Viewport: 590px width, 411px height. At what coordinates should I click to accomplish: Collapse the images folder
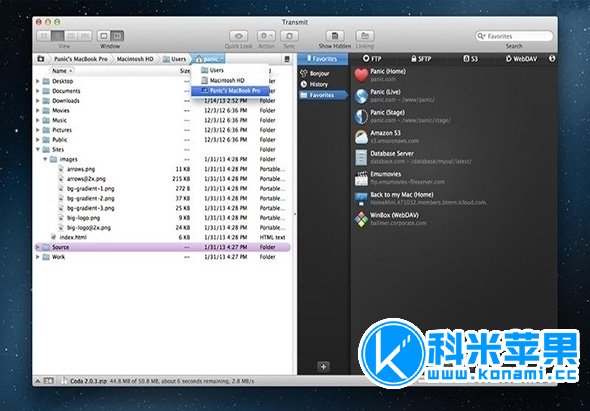coord(45,160)
